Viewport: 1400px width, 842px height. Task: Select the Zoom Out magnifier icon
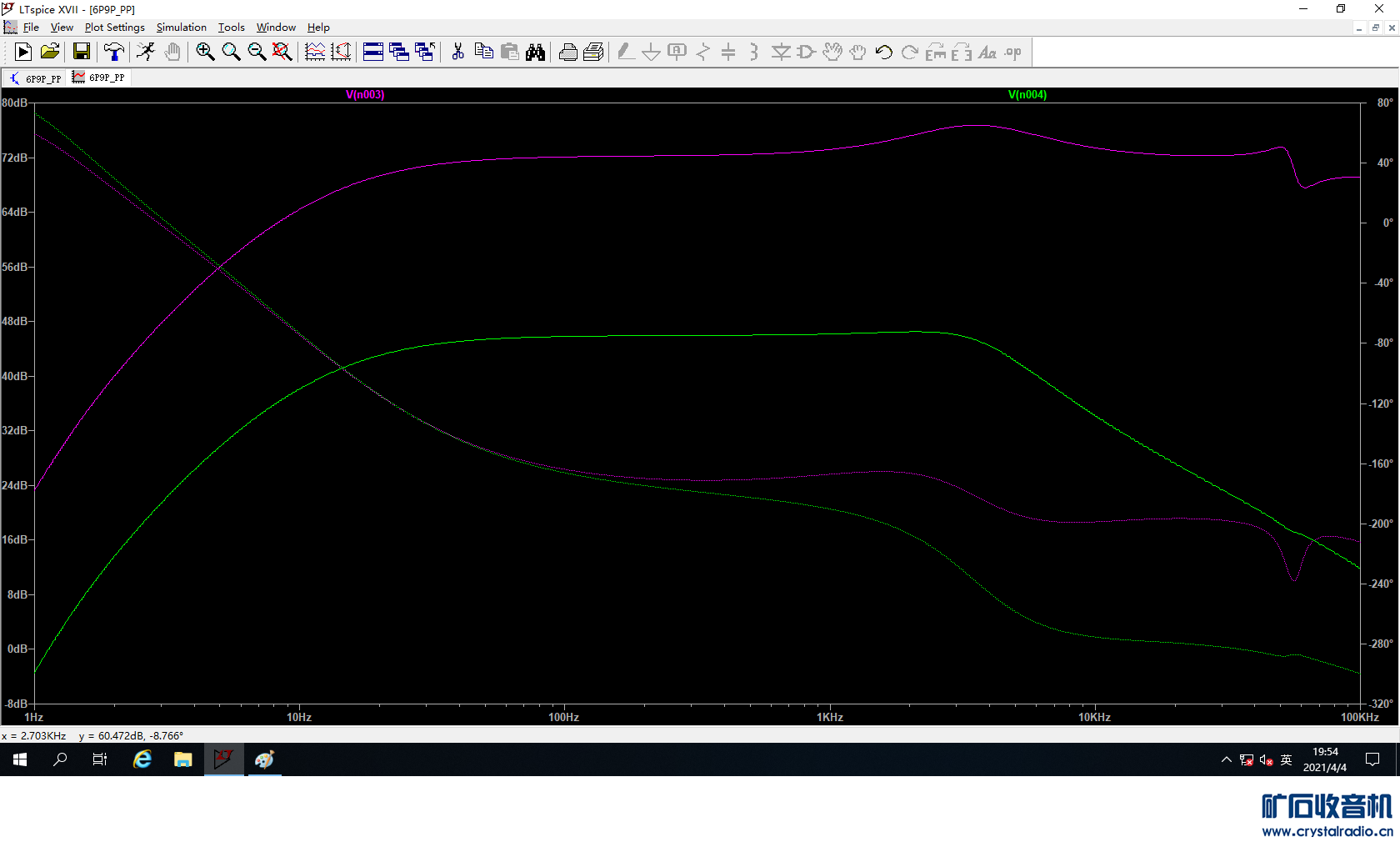coord(257,52)
